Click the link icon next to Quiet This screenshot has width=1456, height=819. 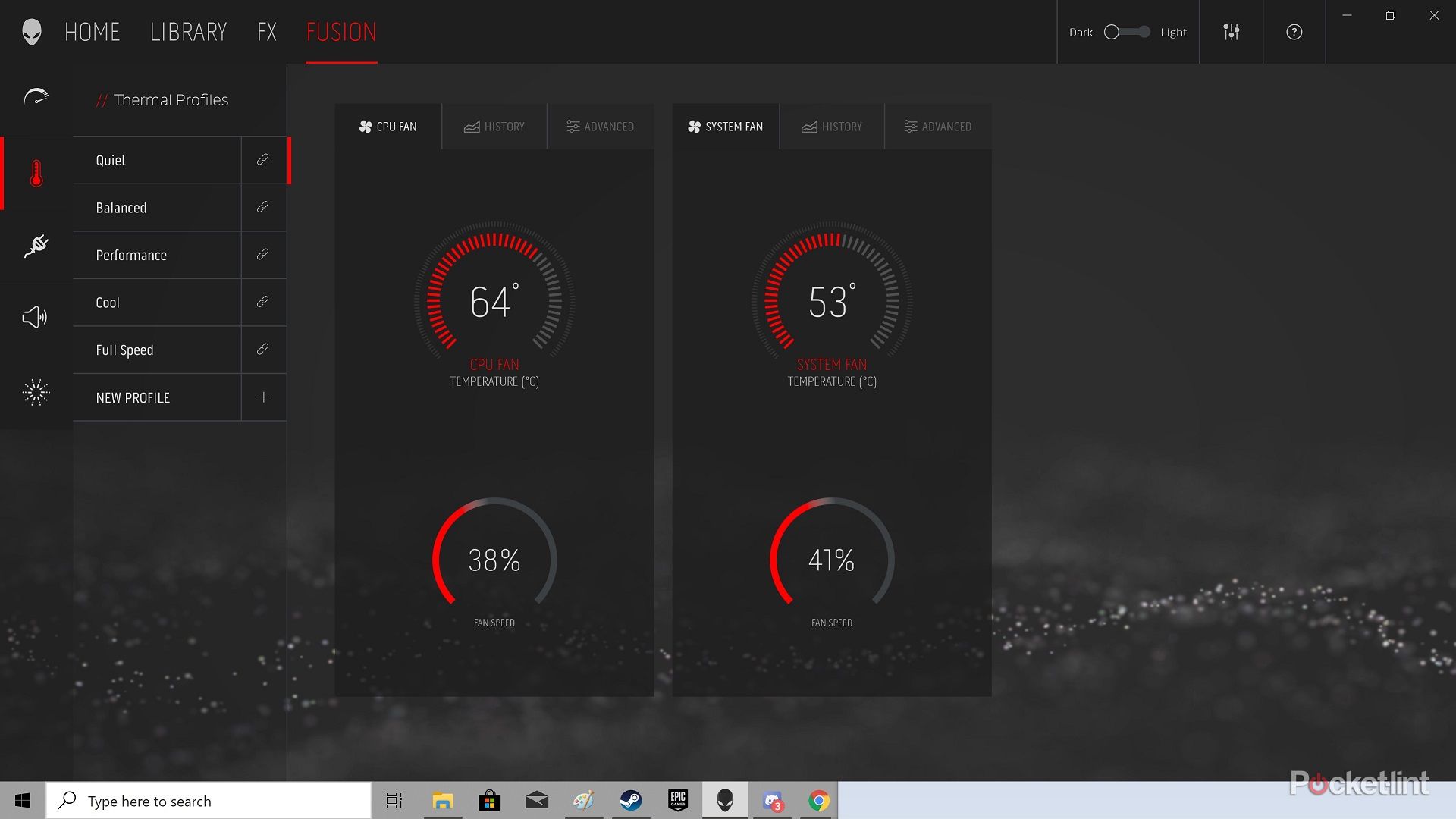point(262,160)
